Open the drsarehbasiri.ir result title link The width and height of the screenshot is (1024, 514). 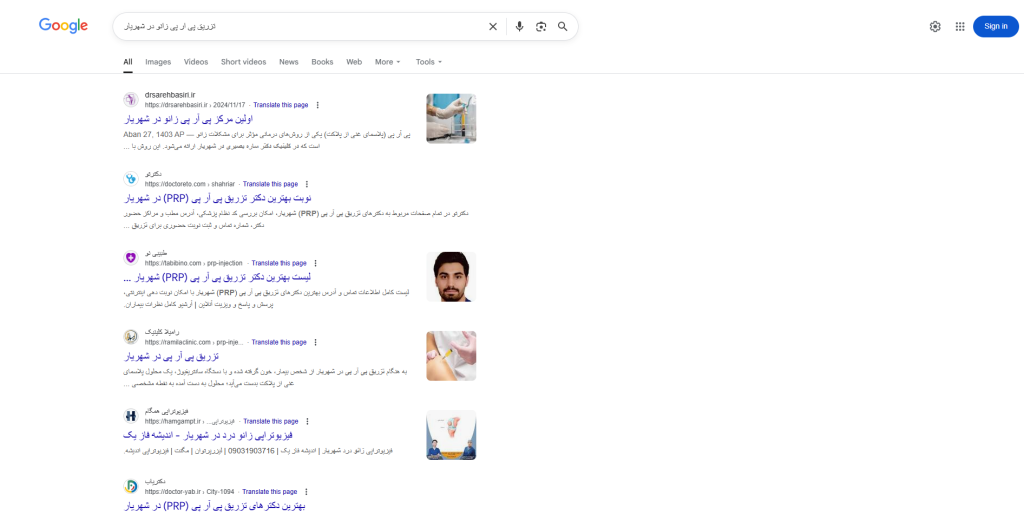coord(188,119)
